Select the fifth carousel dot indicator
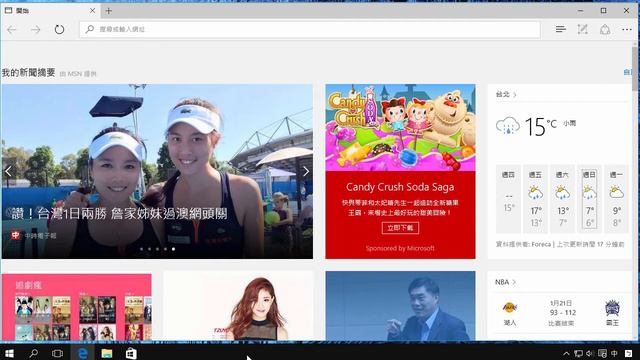This screenshot has height=360, width=640. tap(173, 249)
